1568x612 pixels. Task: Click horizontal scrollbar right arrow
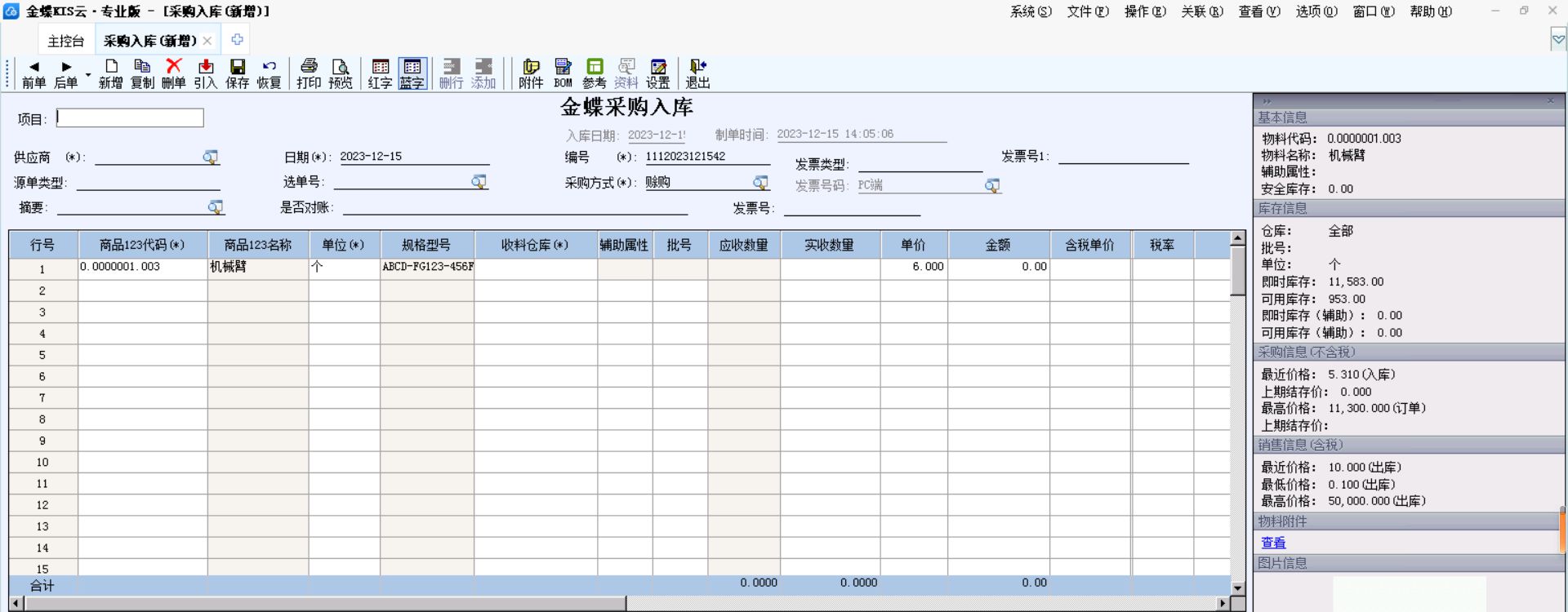tap(1223, 603)
